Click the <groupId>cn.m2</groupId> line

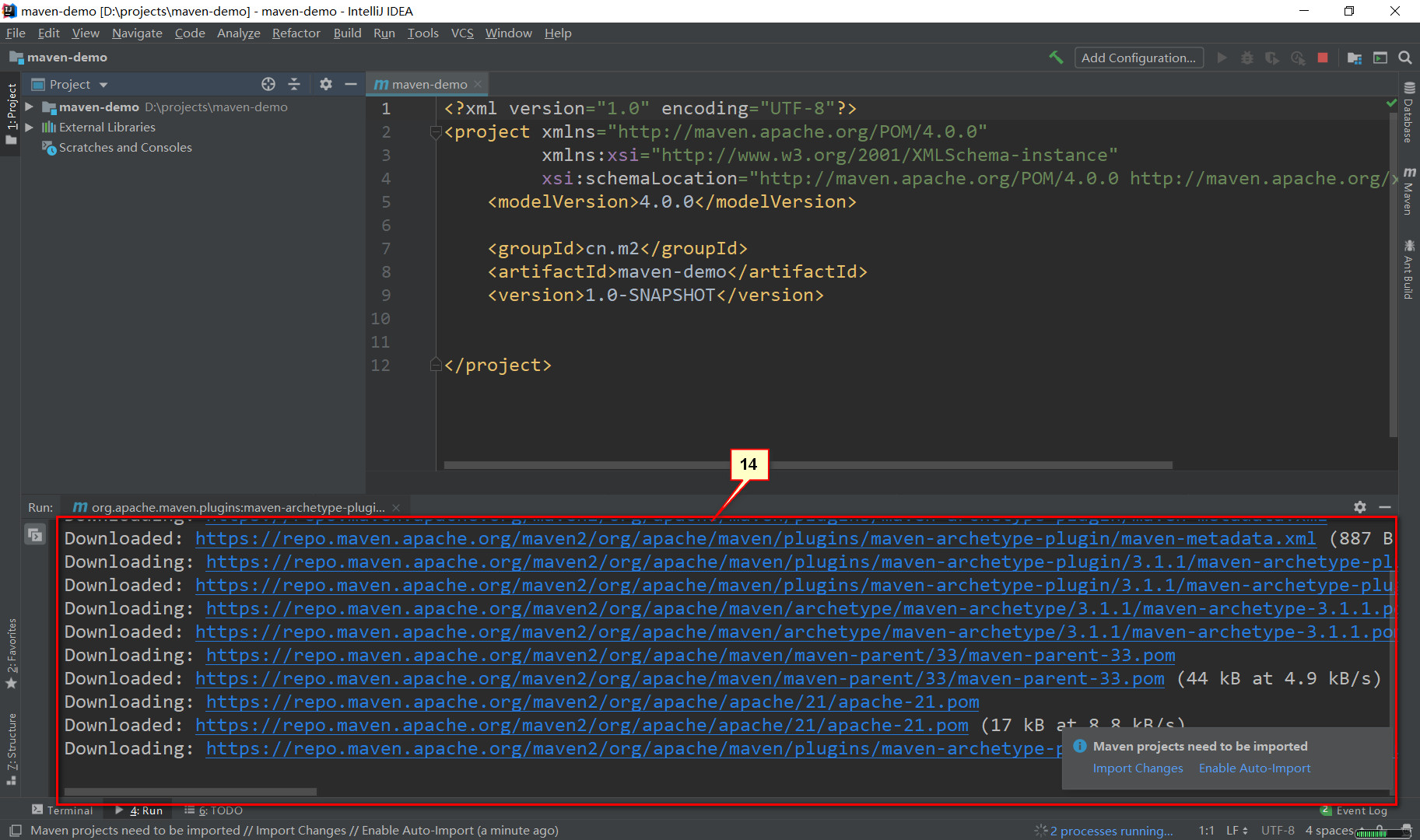point(618,249)
